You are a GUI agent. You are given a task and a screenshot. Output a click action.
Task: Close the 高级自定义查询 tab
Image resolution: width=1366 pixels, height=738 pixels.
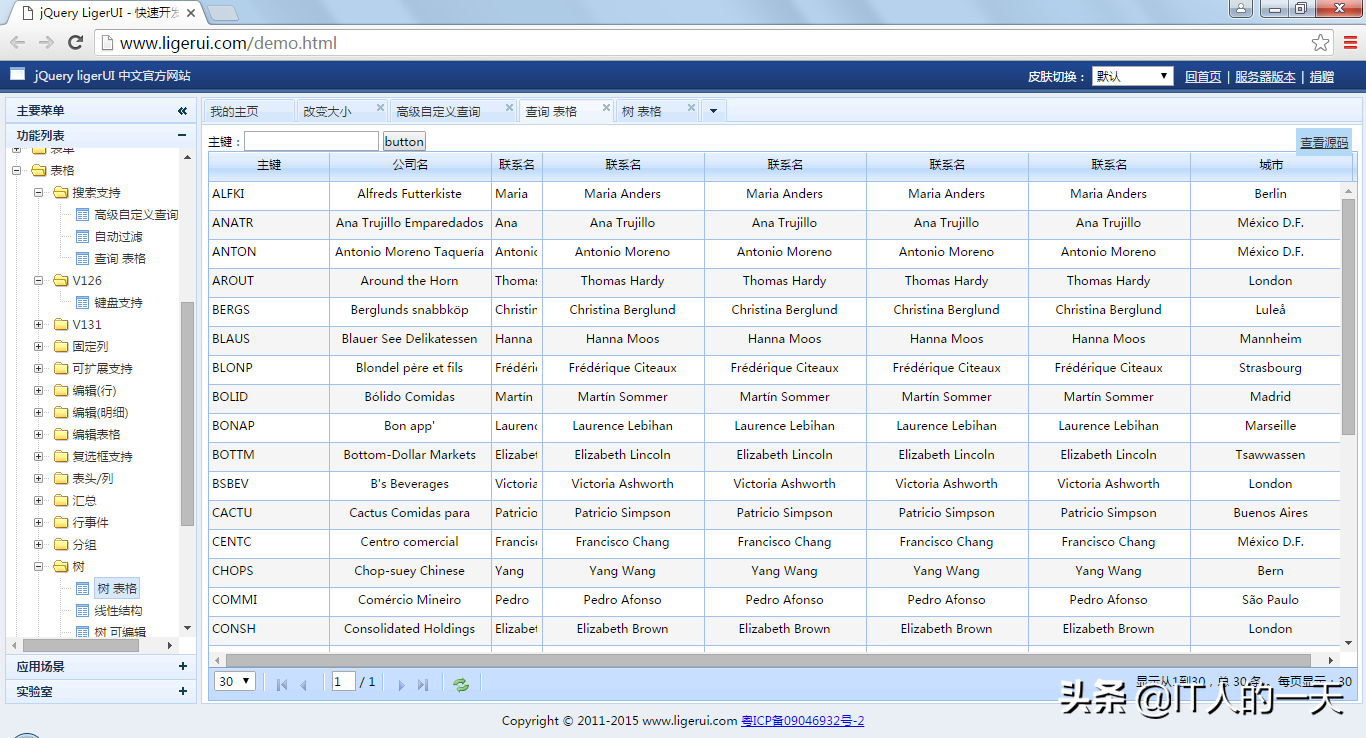point(509,108)
